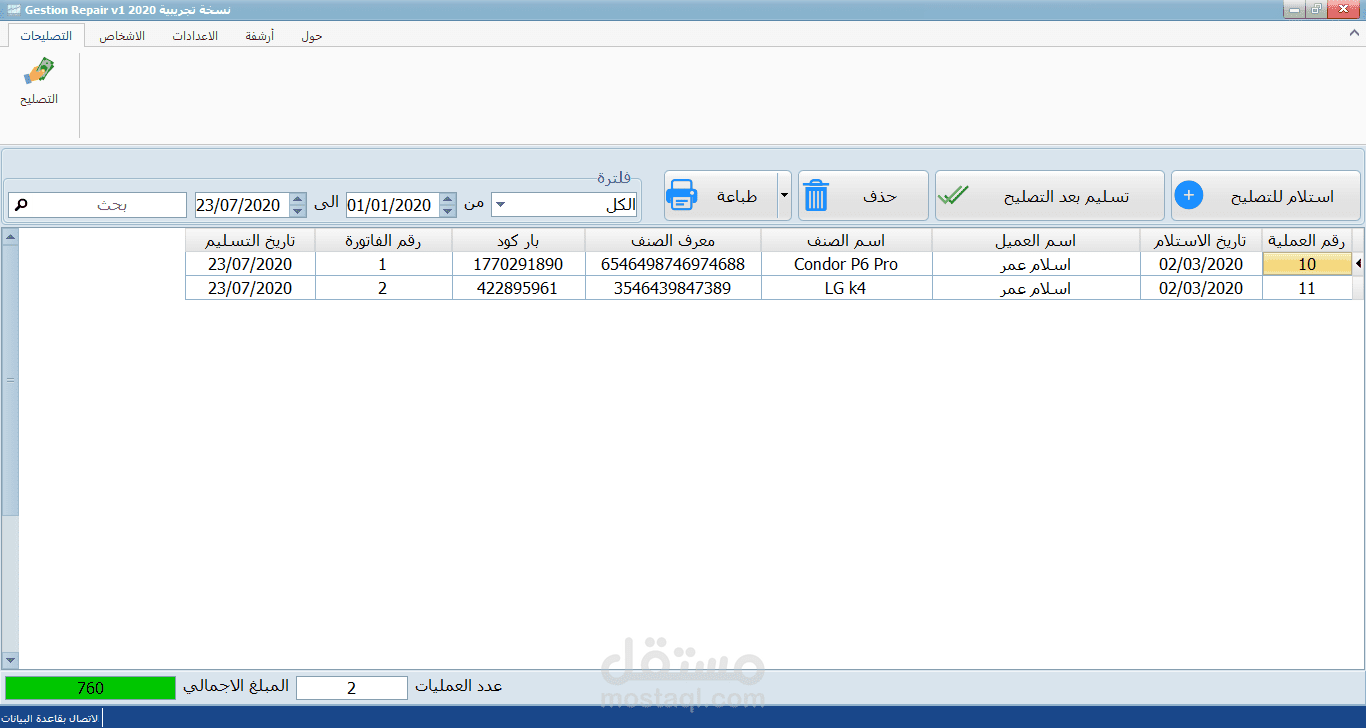Open the أرشفة tab
Viewport: 1366px width, 728px height.
(260, 36)
